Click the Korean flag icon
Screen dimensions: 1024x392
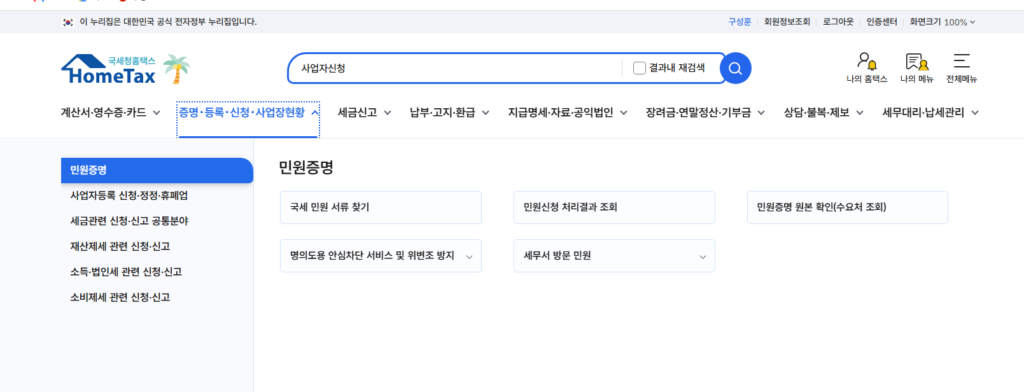[x=67, y=22]
